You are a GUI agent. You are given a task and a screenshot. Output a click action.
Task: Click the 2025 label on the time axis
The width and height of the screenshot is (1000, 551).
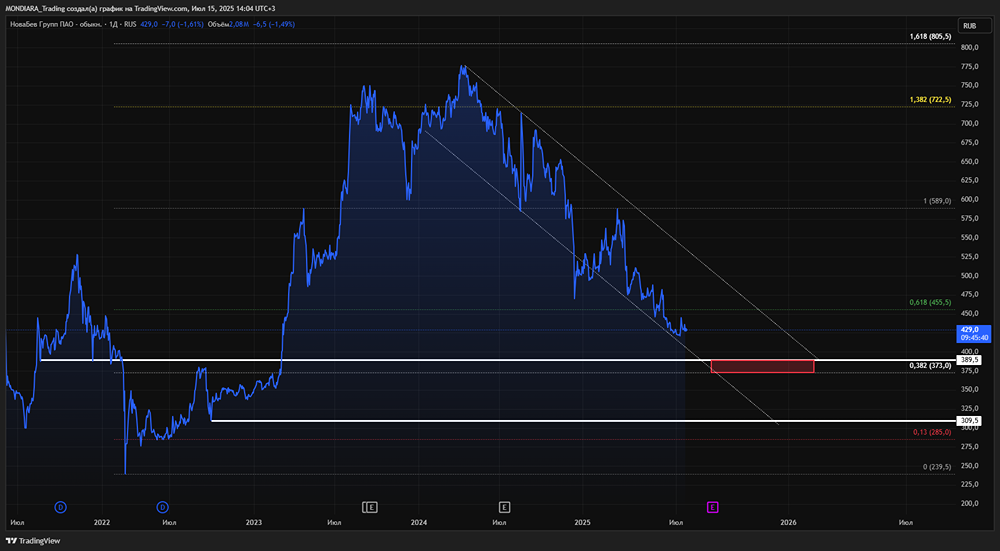pyautogui.click(x=583, y=522)
